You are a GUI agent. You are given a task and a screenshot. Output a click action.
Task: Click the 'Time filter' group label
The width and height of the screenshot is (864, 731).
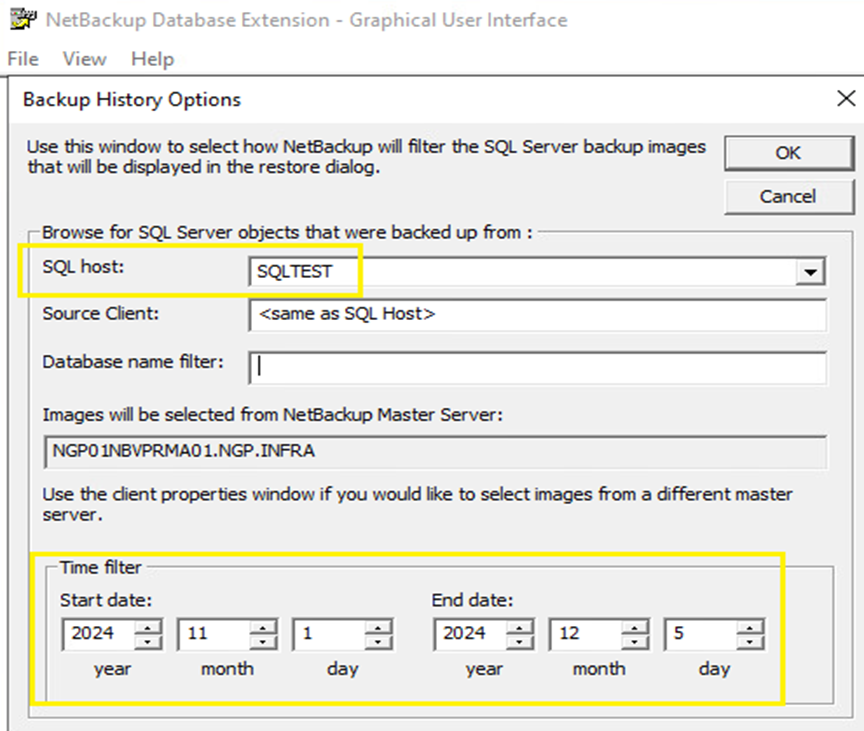click(x=101, y=567)
